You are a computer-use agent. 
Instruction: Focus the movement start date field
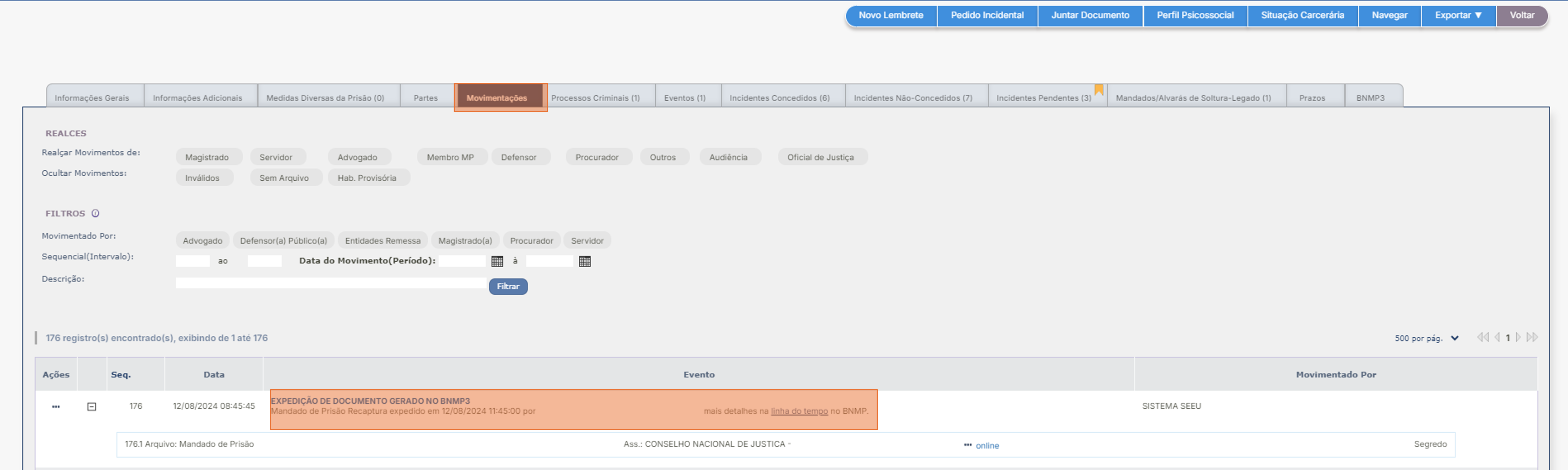(x=462, y=261)
